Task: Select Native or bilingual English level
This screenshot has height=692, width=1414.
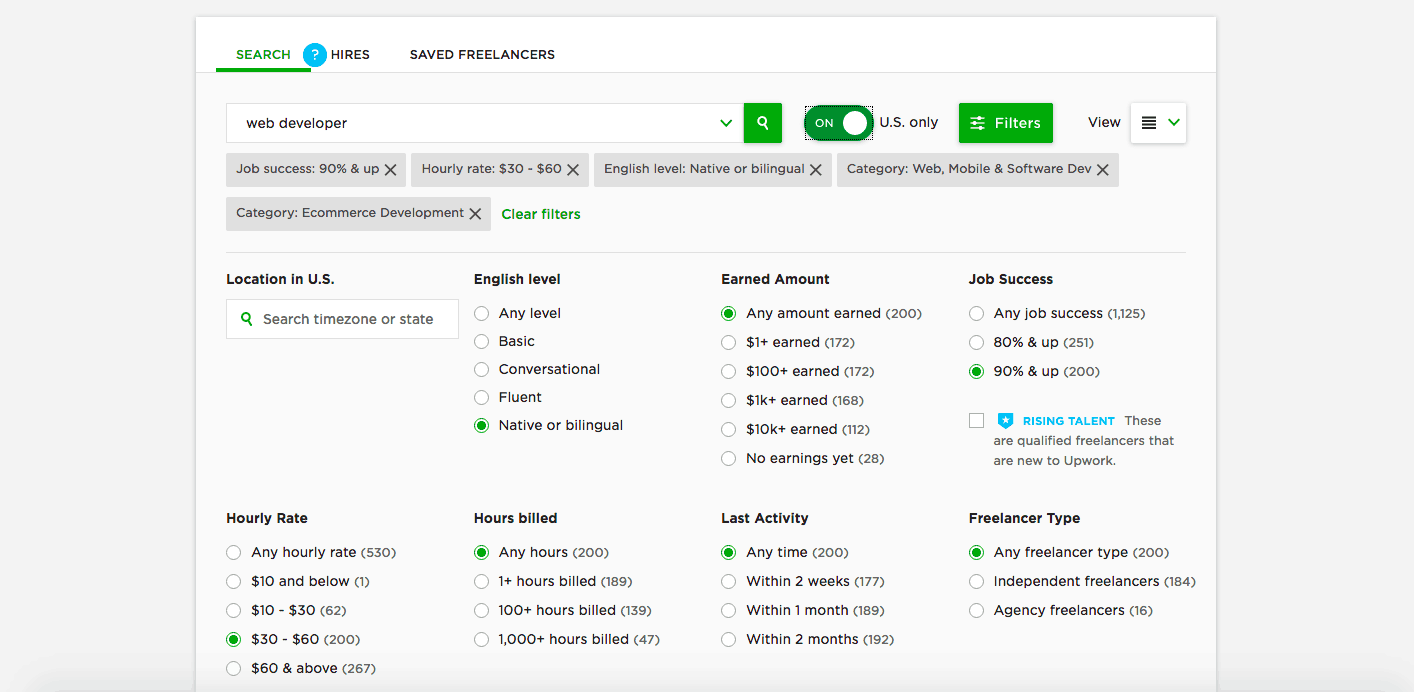Action: tap(482, 425)
